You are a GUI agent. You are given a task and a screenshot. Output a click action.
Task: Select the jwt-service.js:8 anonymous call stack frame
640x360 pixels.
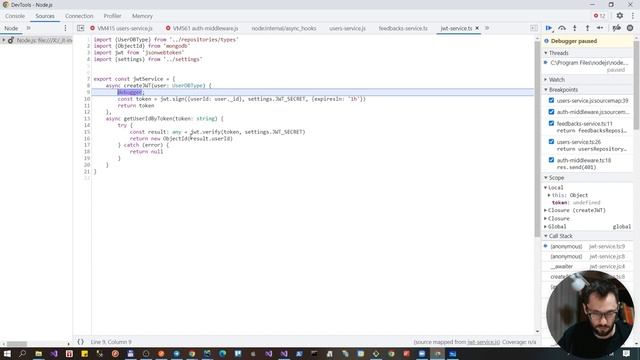tap(588, 256)
